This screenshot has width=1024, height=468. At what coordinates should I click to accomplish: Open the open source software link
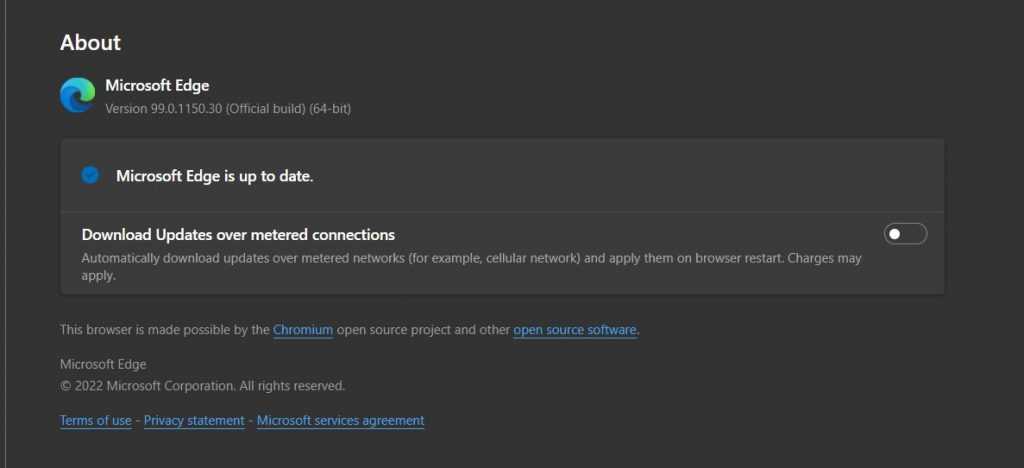tap(575, 330)
